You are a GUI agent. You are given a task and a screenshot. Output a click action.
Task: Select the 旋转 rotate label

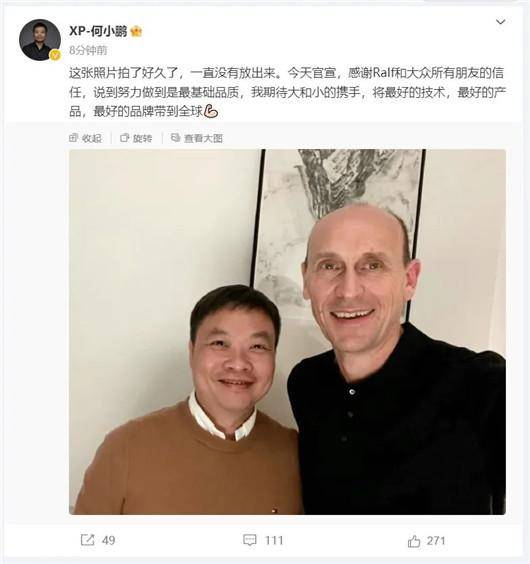(142, 138)
